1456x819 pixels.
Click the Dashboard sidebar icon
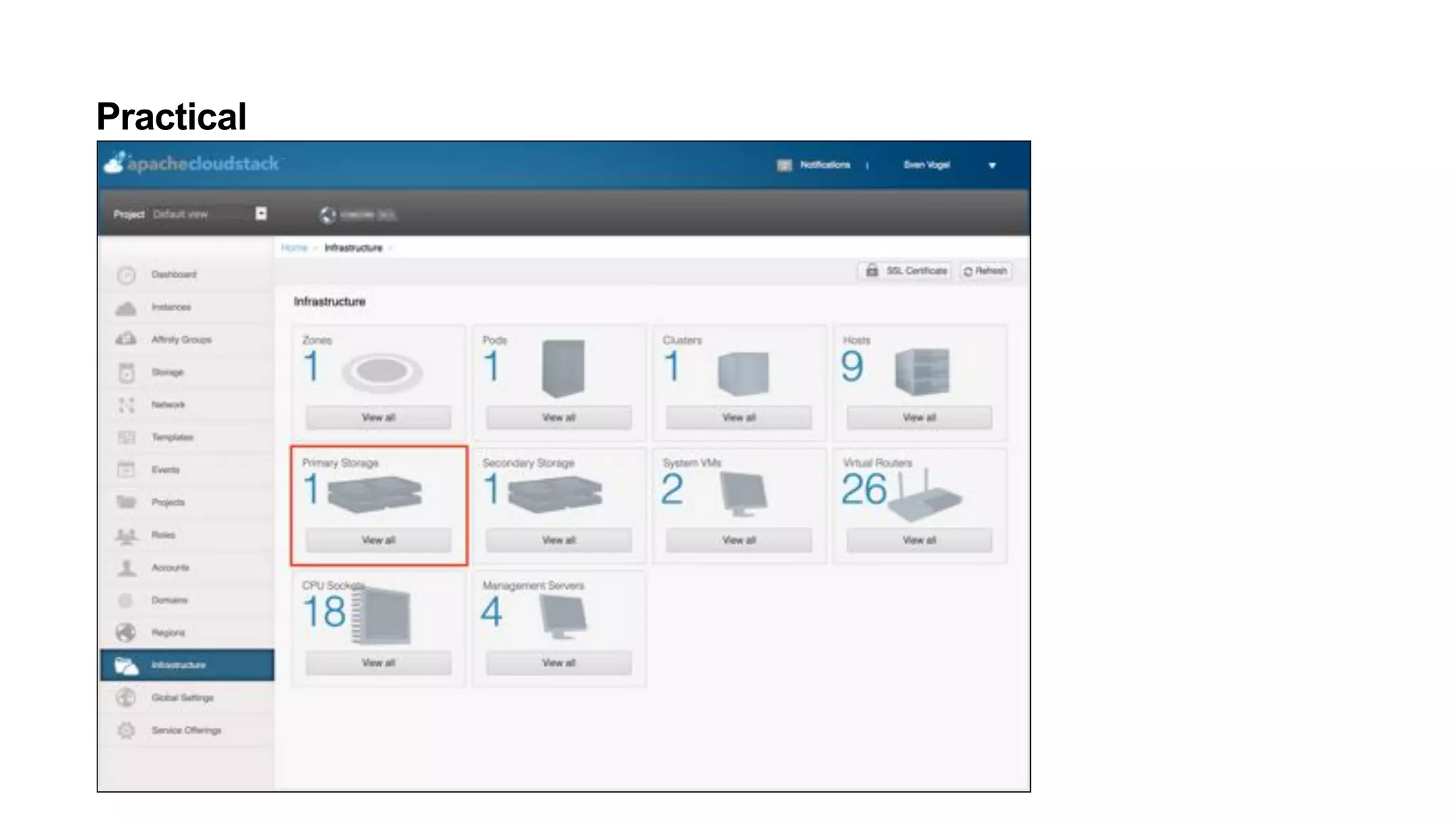click(127, 275)
